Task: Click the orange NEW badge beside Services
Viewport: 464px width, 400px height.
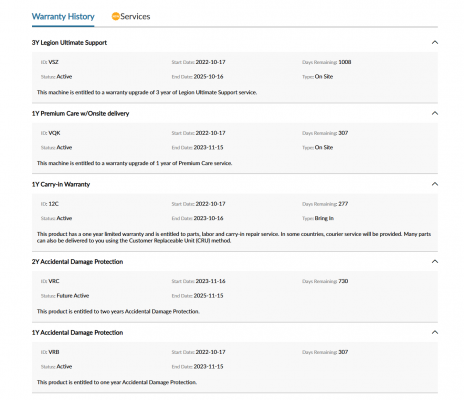Action: (115, 16)
